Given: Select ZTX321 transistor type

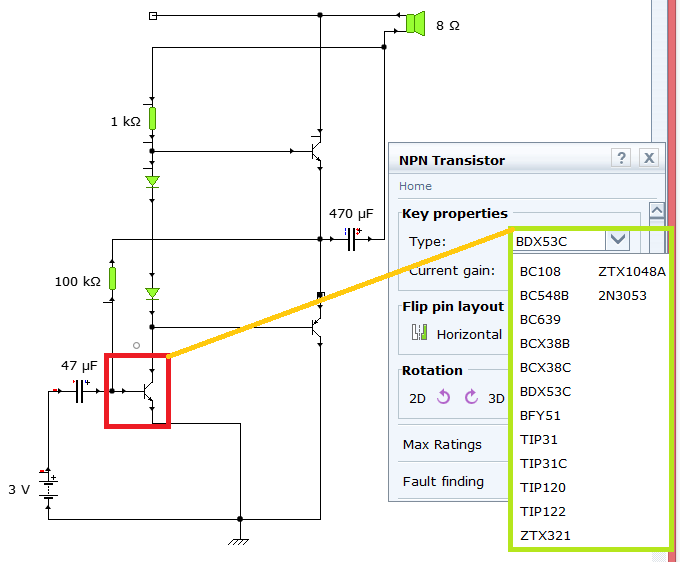Looking at the screenshot, I should tap(545, 536).
